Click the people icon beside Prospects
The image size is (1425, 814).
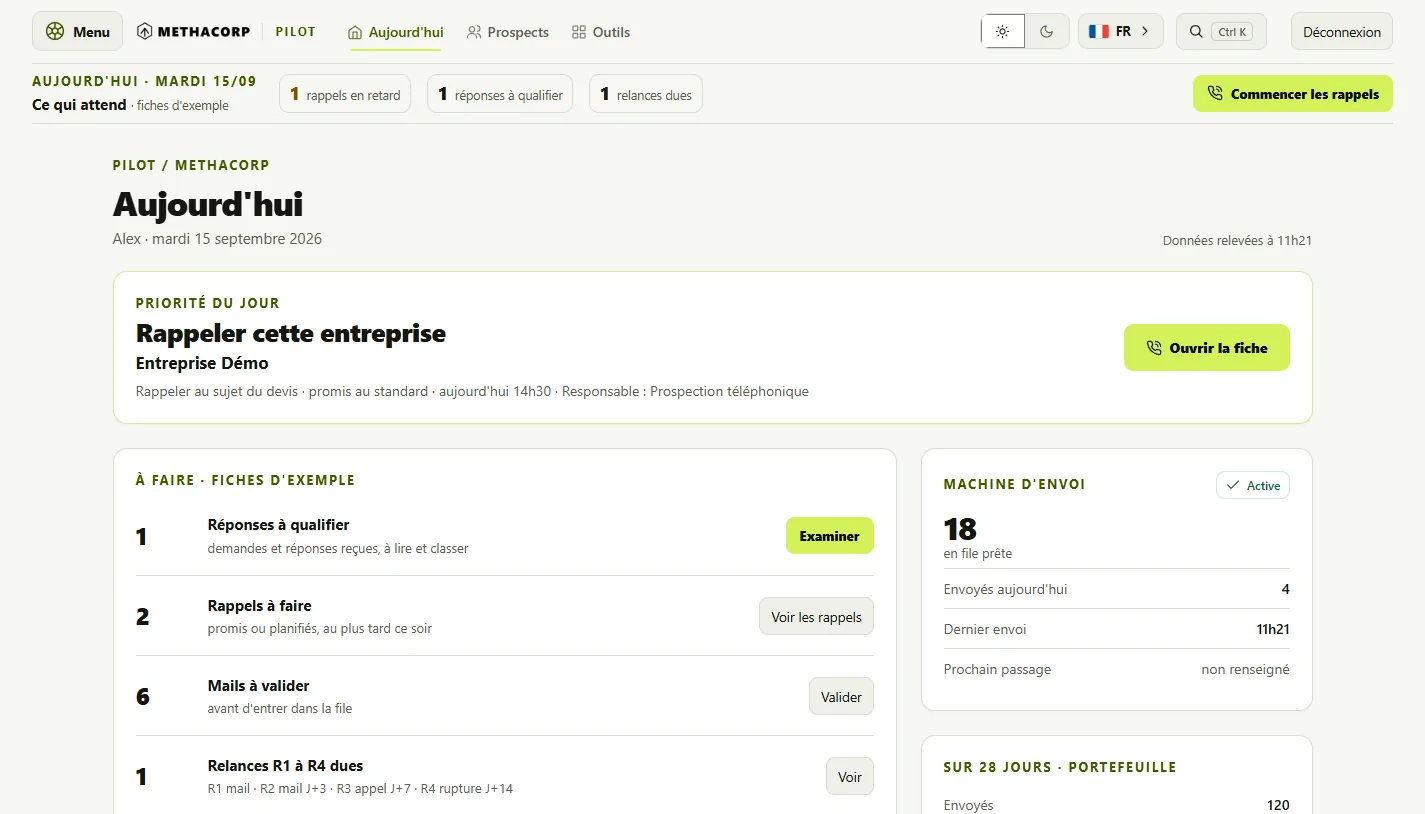474,32
